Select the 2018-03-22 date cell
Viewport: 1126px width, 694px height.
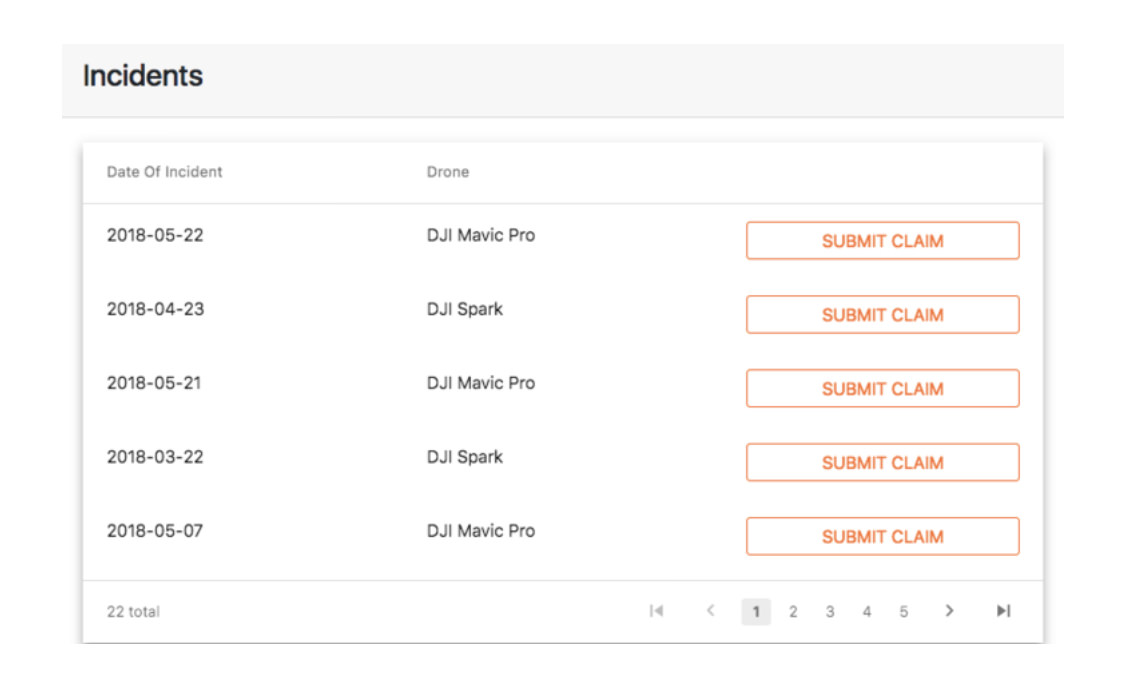point(155,457)
